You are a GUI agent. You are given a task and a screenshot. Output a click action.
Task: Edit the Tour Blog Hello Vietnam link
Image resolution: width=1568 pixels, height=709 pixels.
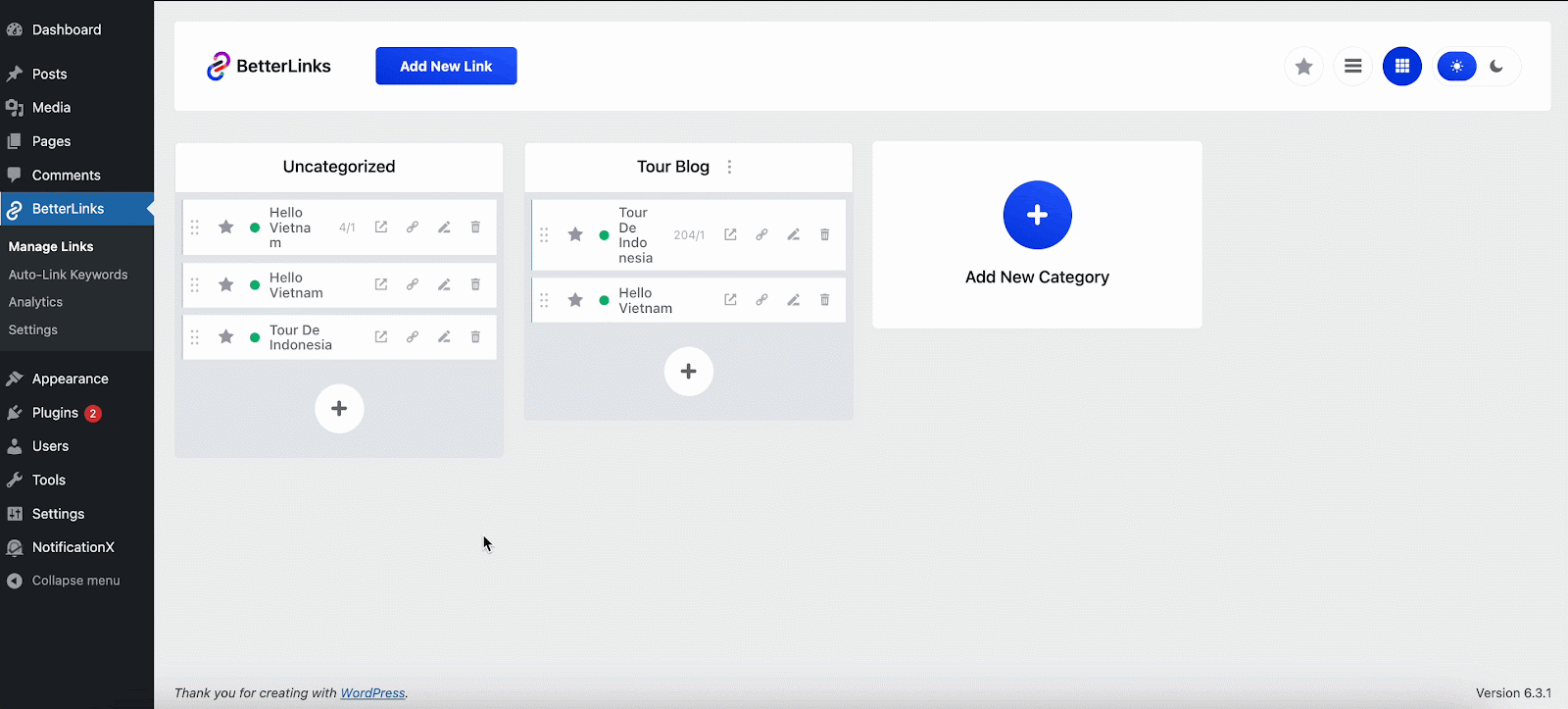[794, 300]
